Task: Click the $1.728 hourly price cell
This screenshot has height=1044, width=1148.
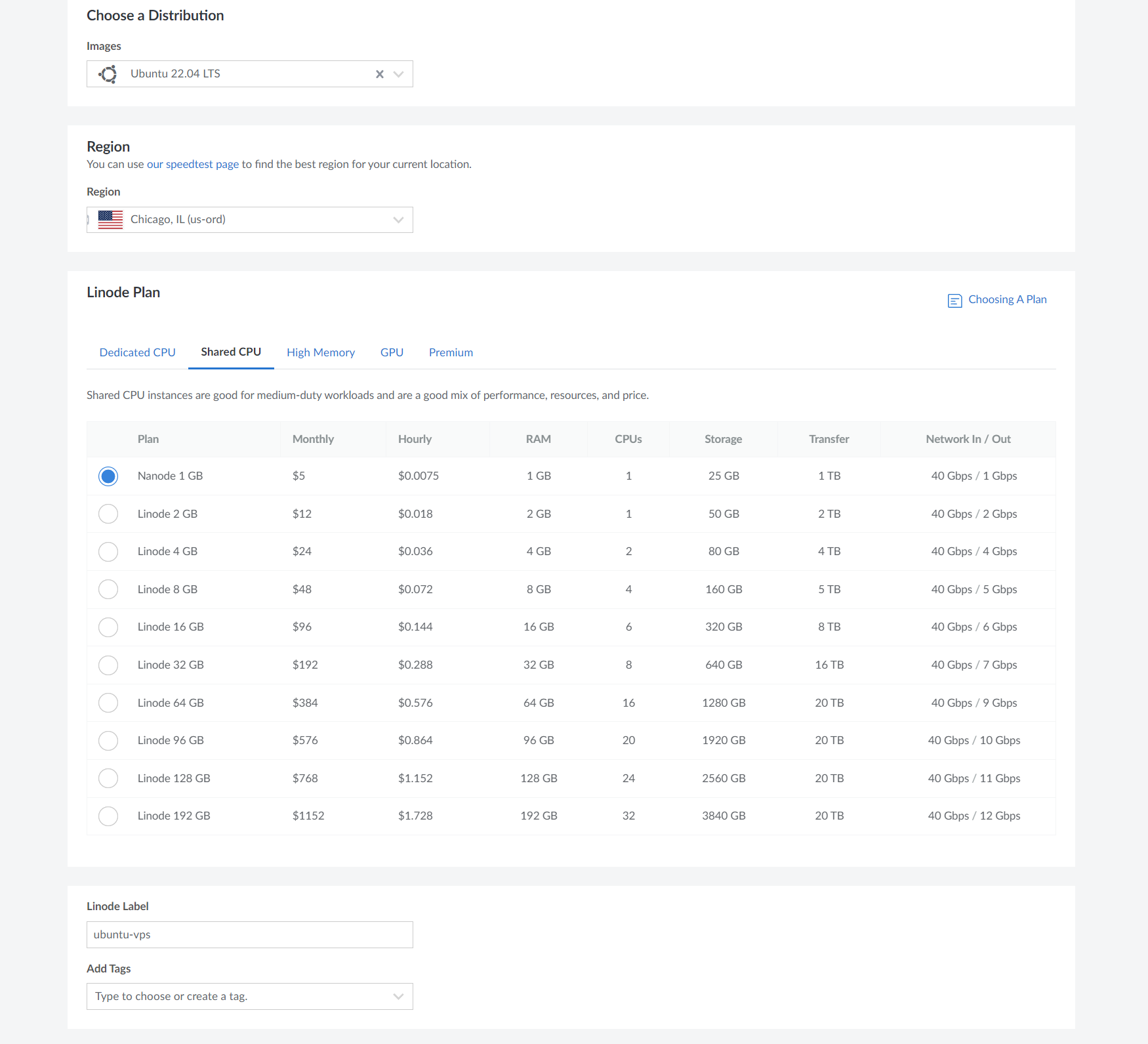Action: point(415,816)
